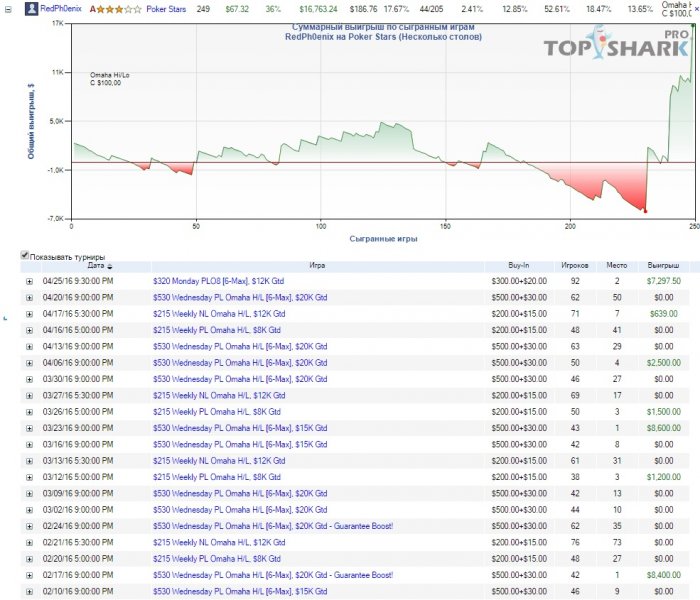Close the Omaha Hi/Lo filter with the X
Viewport: 700px width, 600px height.
tap(696, 9)
